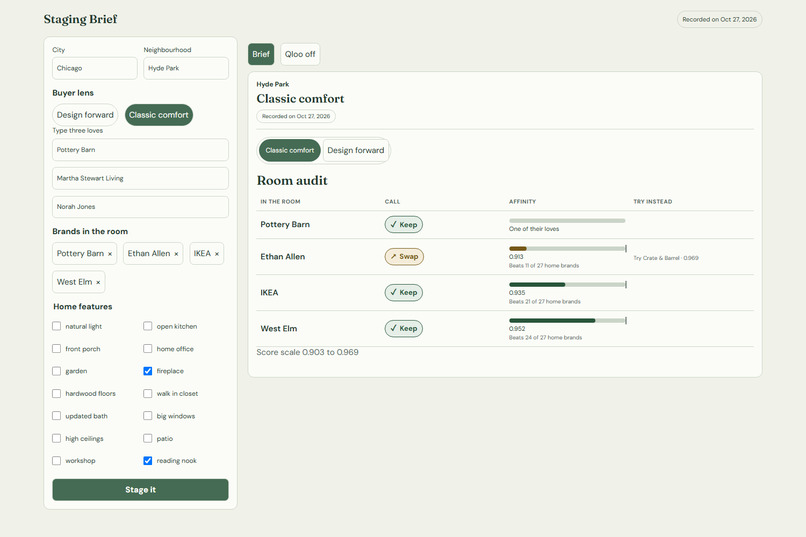Click the Recorded on date badge under Classic comfort
Image resolution: width=806 pixels, height=537 pixels.
click(296, 116)
